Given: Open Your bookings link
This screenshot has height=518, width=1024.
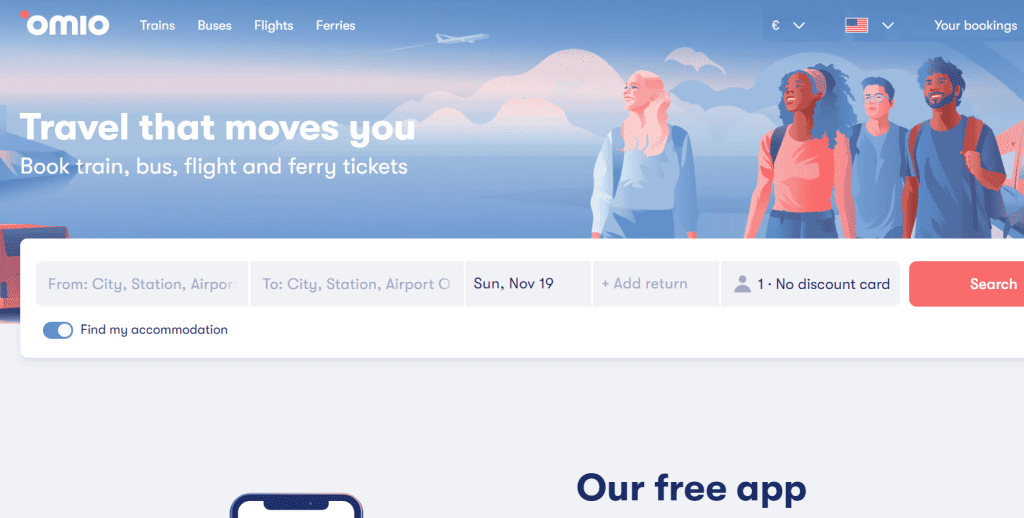Looking at the screenshot, I should click(x=976, y=25).
